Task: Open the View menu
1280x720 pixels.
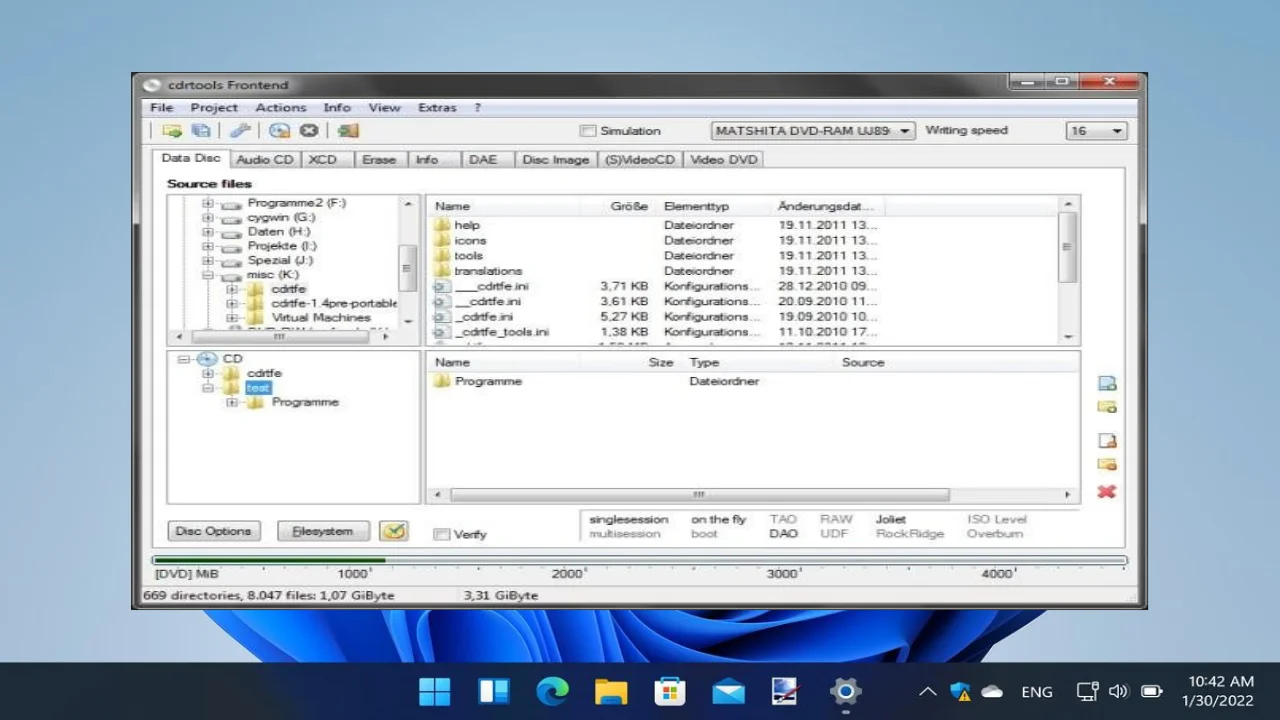Action: click(384, 107)
